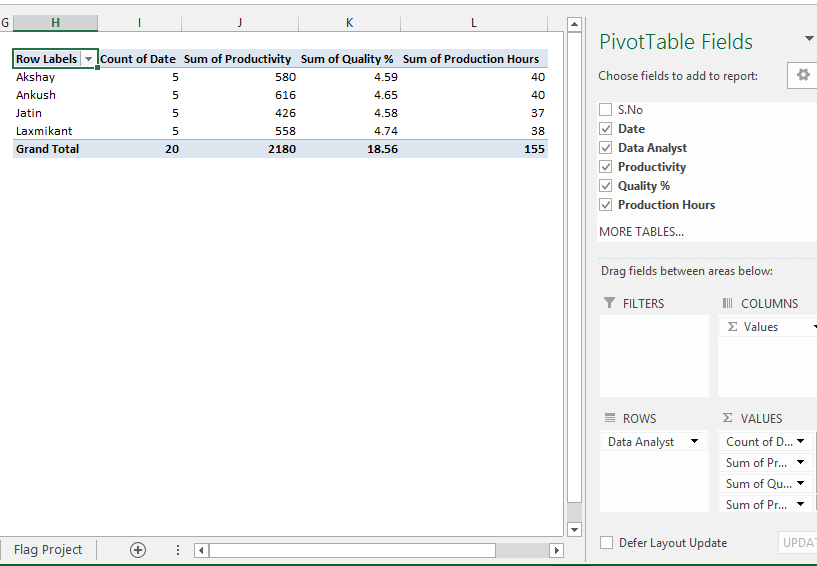Uncheck the Quality % field checkbox
The image size is (817, 566).
[605, 186]
